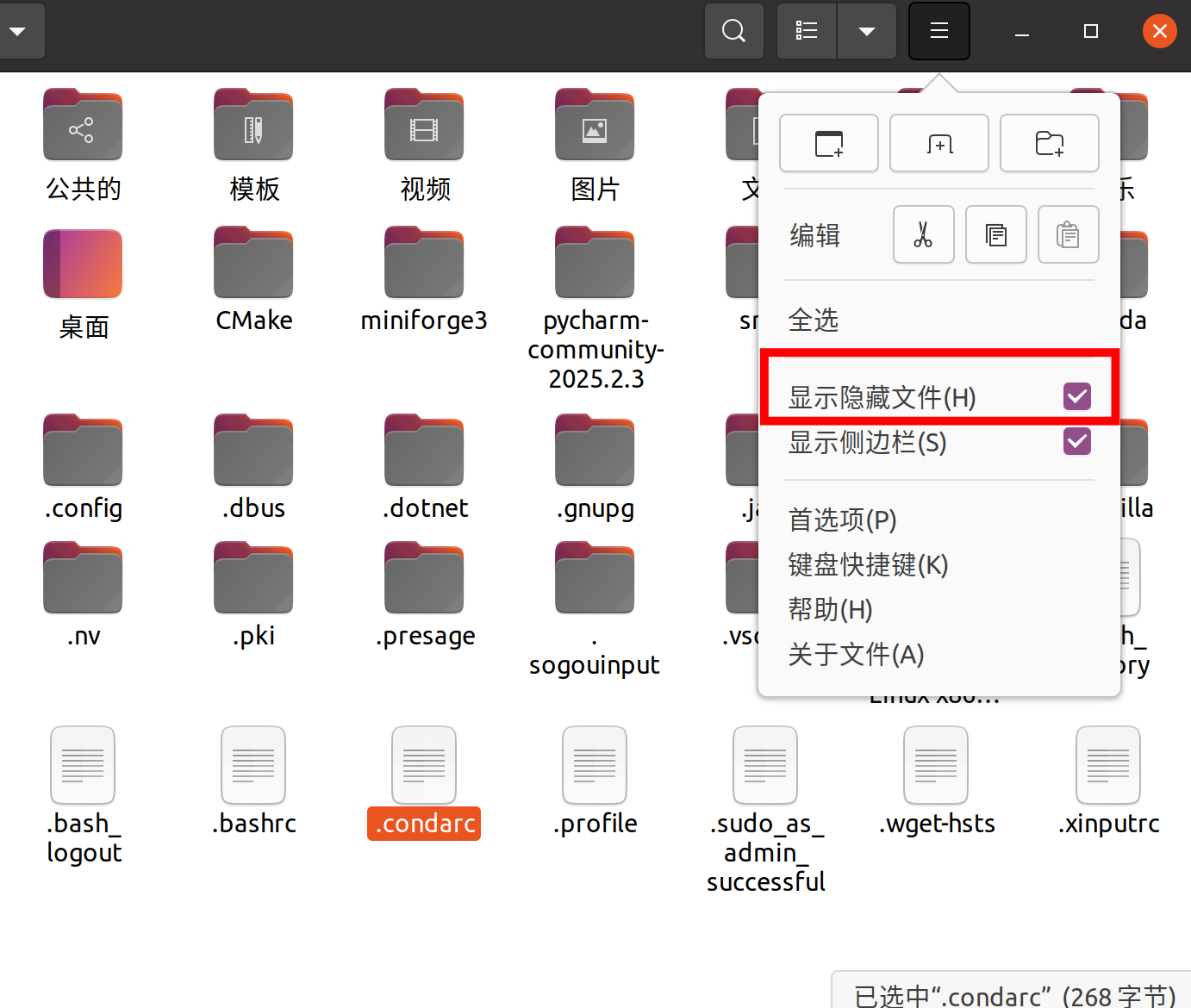1191x1008 pixels.
Task: Click the paste clipboard icon
Action: coord(1069,234)
